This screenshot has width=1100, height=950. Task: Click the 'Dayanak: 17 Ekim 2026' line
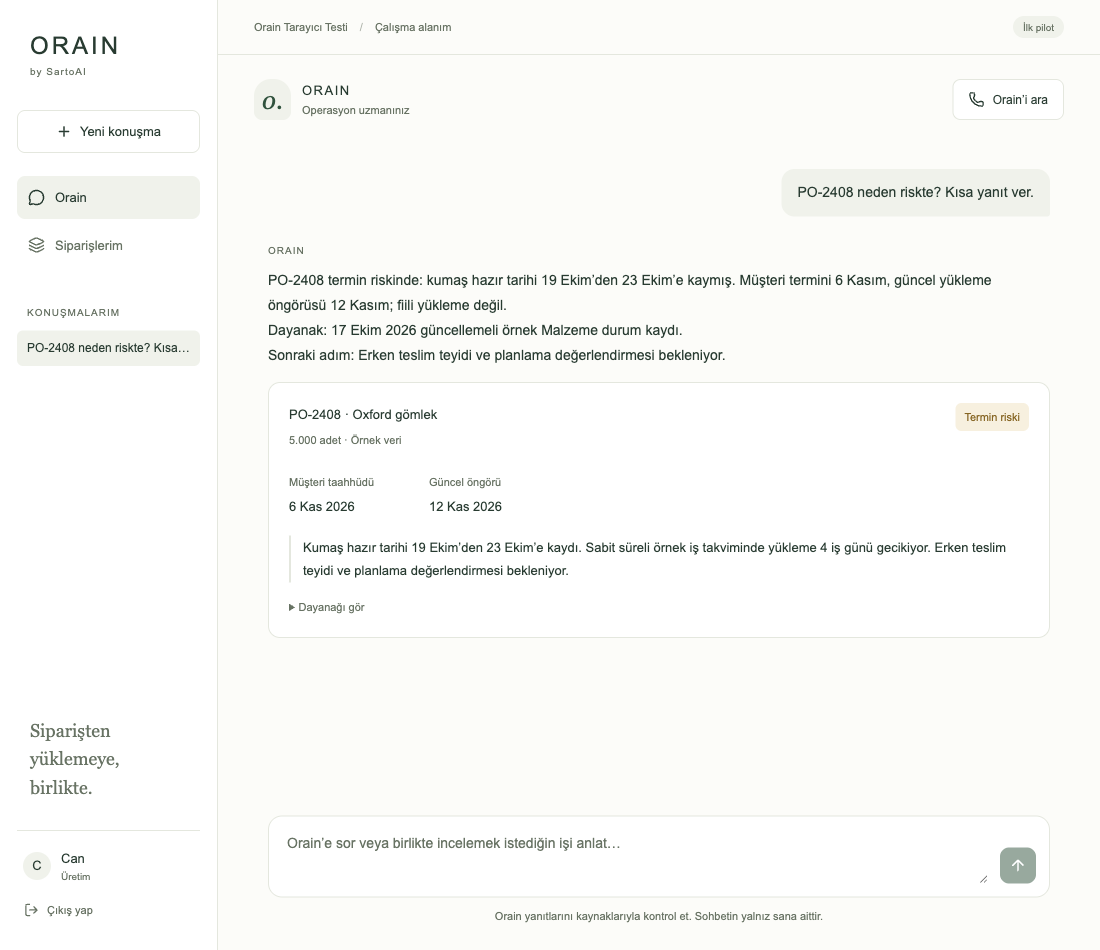tap(475, 330)
